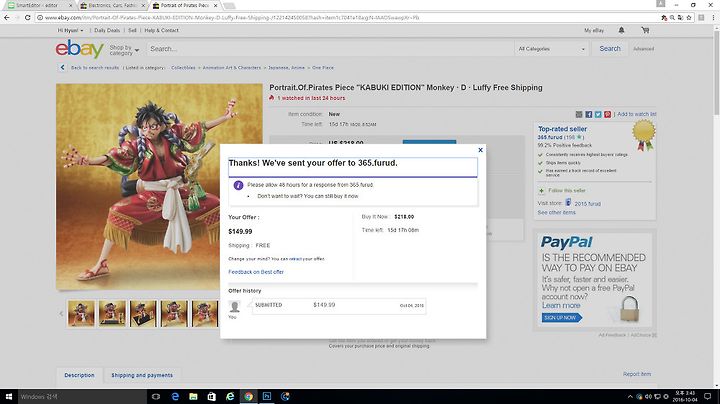Open the Collectibles breadcrumb
This screenshot has height=404, width=720.
(183, 67)
